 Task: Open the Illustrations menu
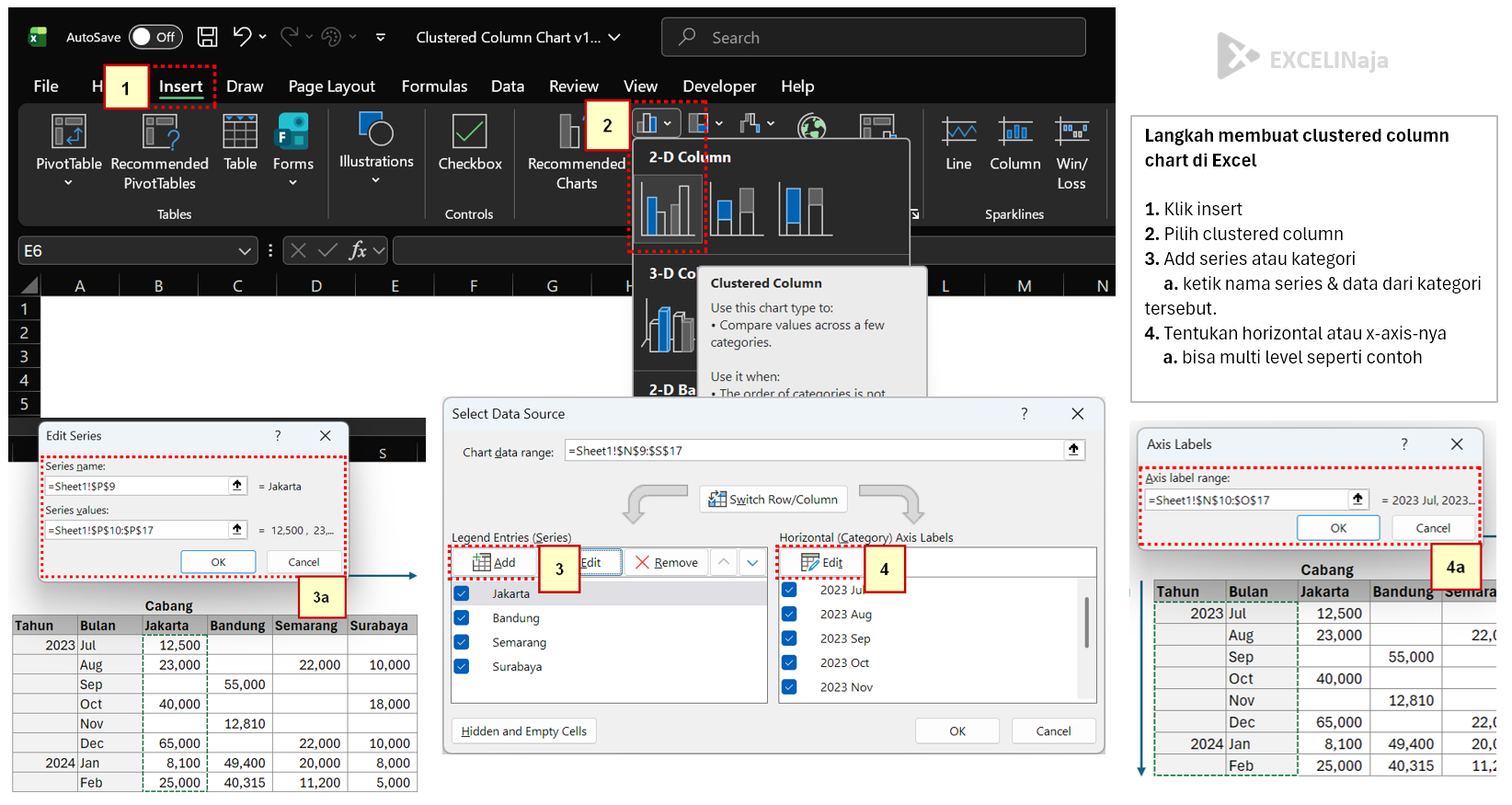(376, 147)
